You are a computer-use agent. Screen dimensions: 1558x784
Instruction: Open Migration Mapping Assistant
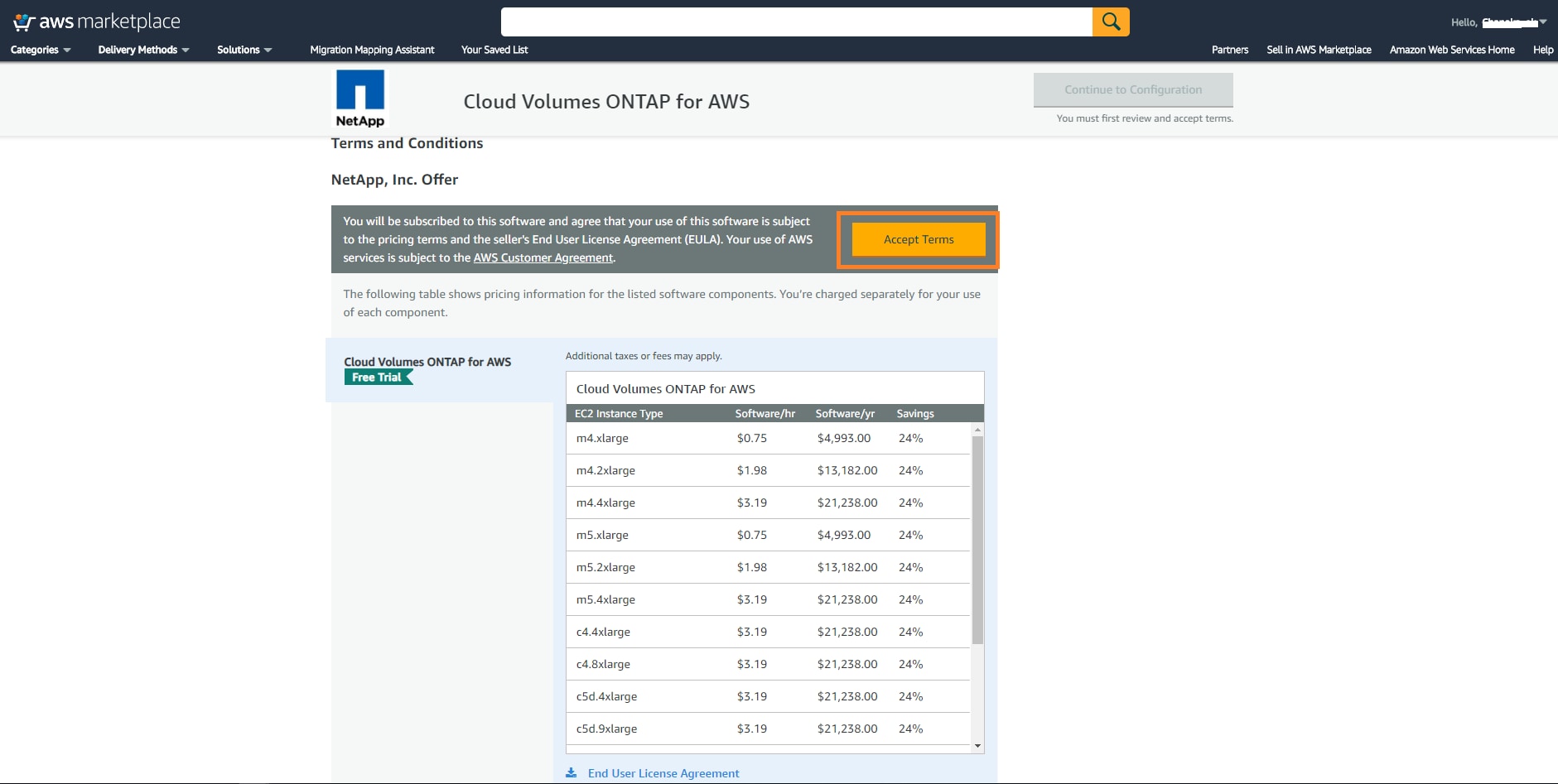coord(372,50)
